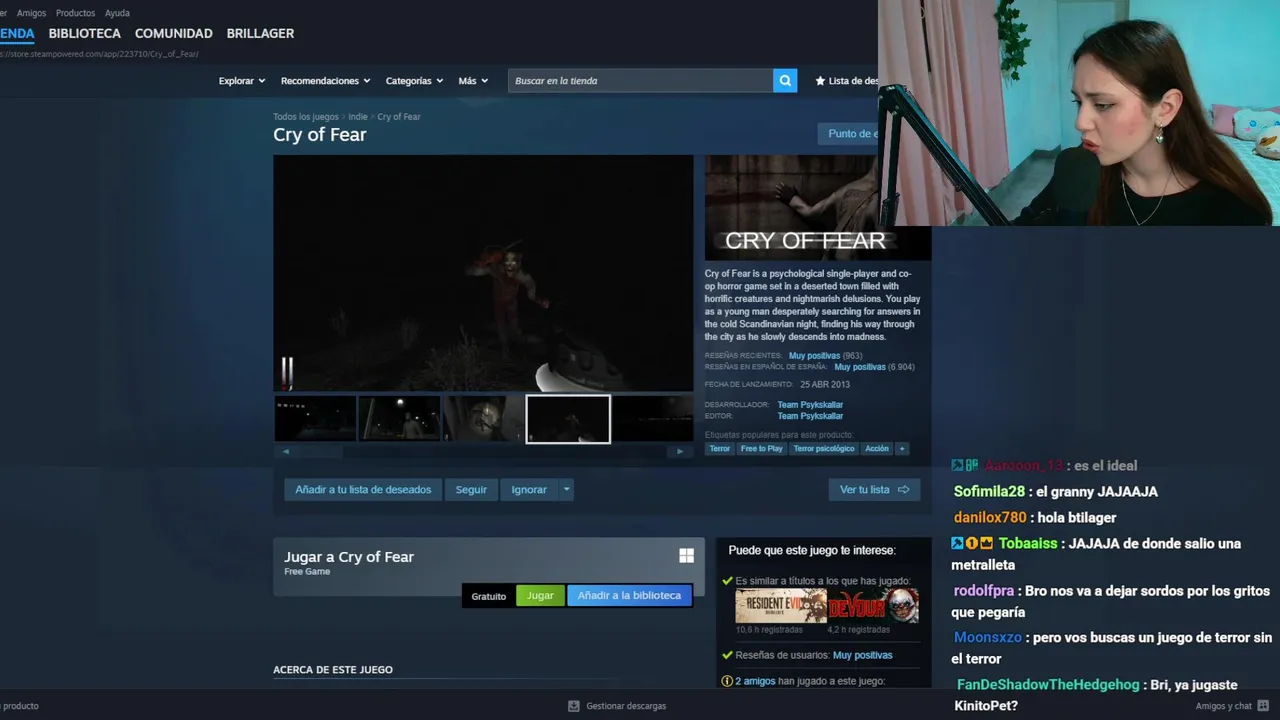Open the Amigos menu
The image size is (1280, 720).
tap(31, 13)
